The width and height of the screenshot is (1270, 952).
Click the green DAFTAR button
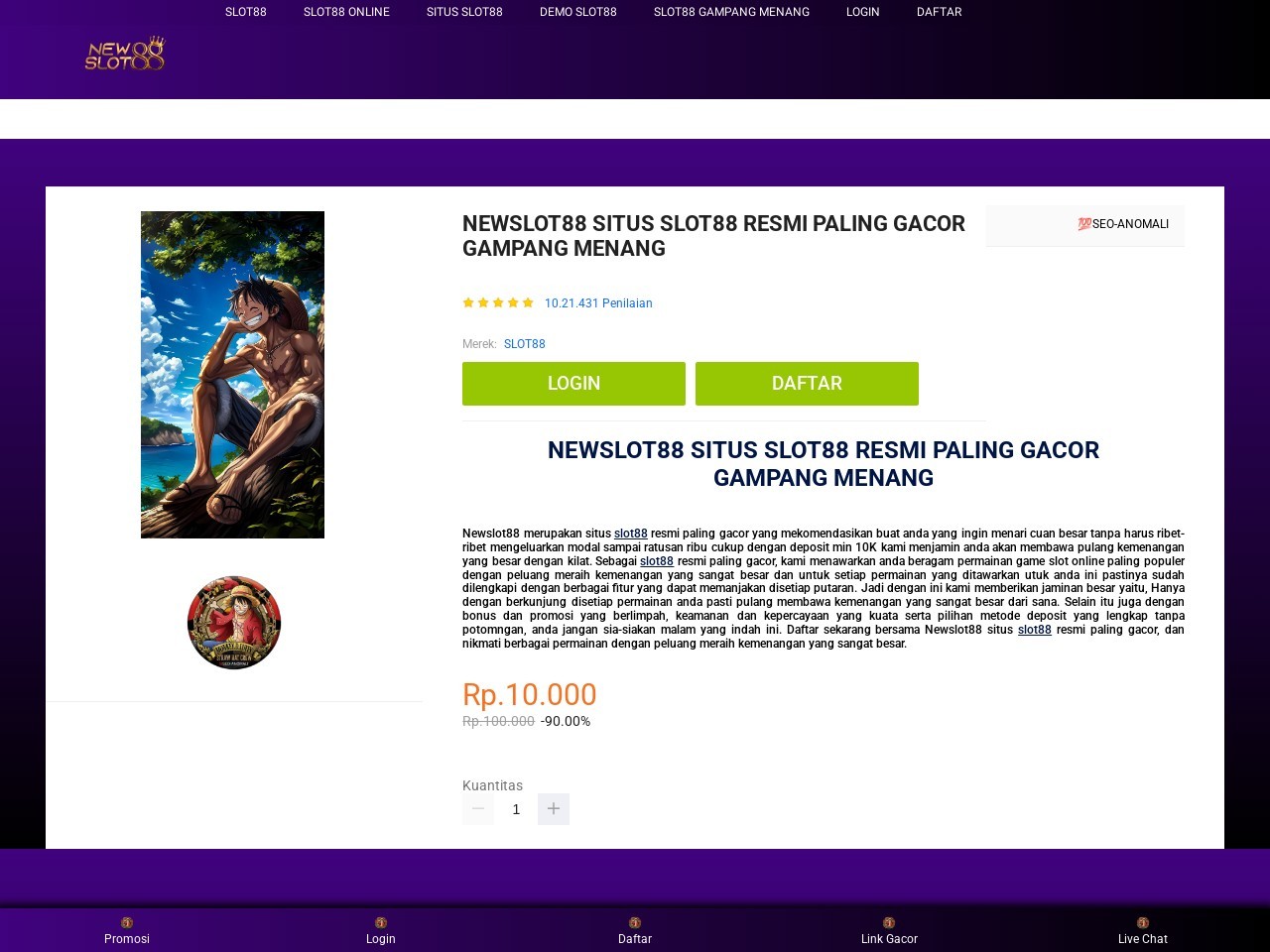807,384
